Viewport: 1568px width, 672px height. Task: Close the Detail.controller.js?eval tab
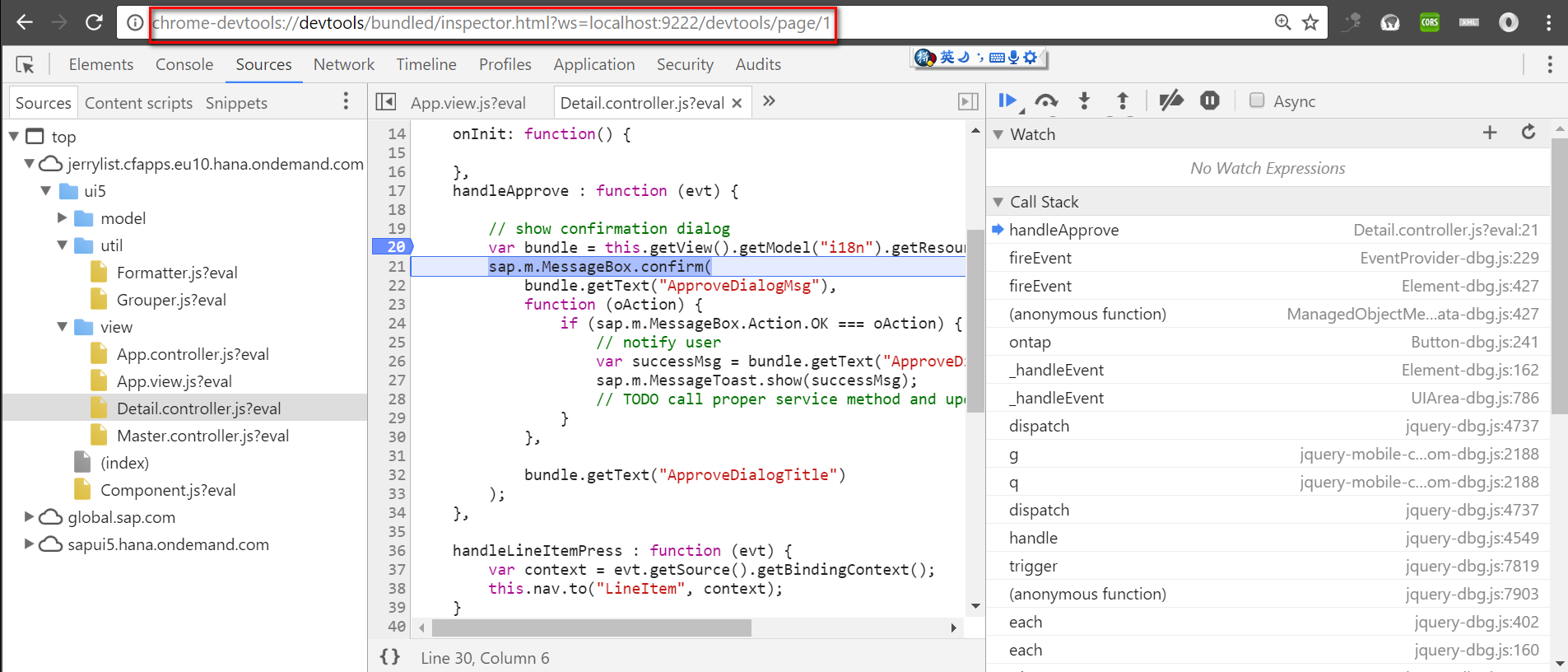[x=737, y=103]
